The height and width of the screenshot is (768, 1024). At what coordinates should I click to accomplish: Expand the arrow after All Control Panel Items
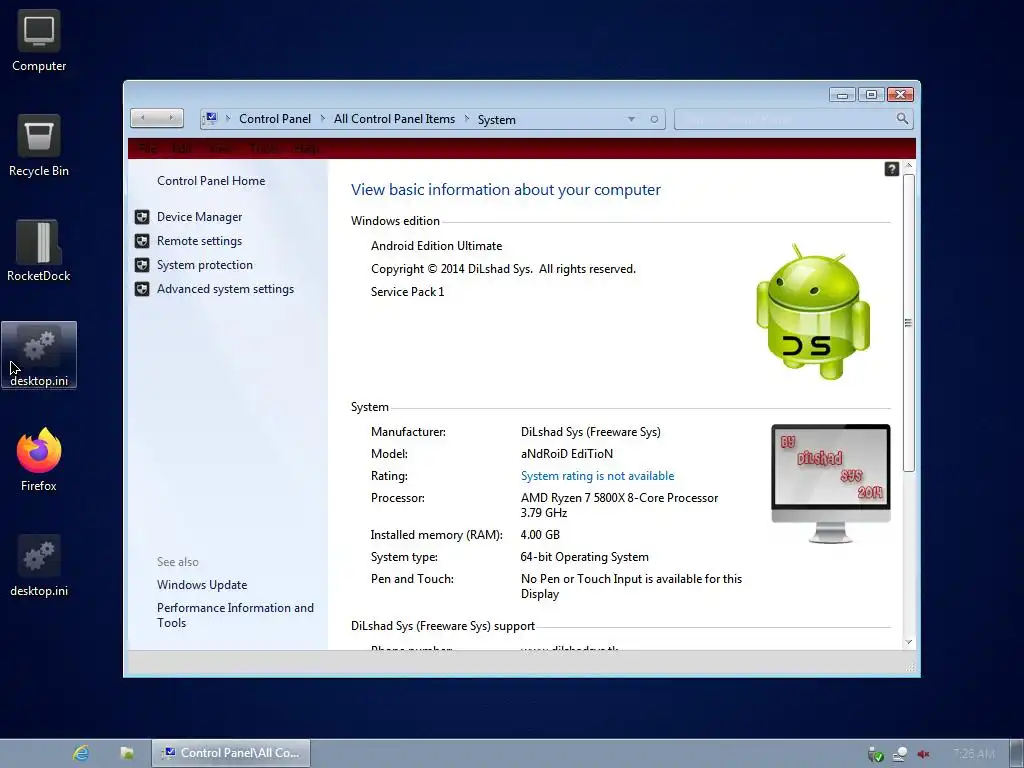467,118
